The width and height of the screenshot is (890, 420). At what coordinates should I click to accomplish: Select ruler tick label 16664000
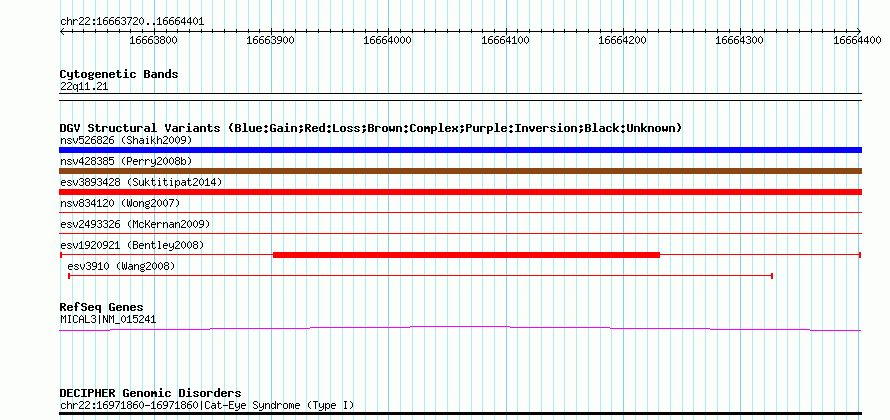point(388,40)
